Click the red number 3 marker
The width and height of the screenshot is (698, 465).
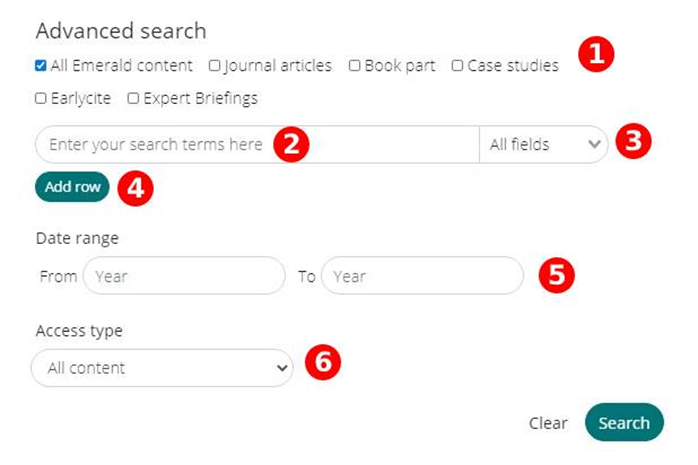point(633,141)
